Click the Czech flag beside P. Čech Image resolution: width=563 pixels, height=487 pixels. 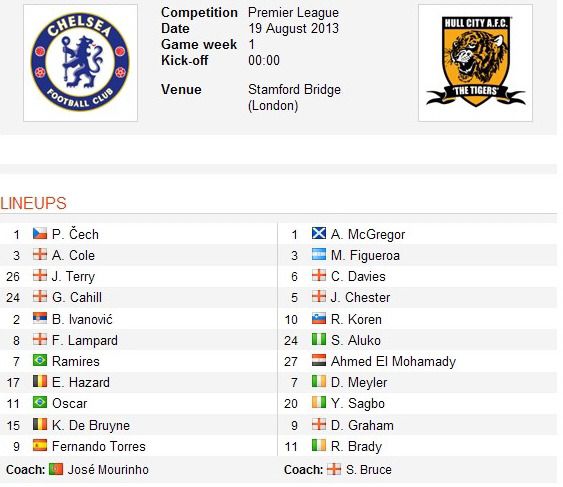40,234
